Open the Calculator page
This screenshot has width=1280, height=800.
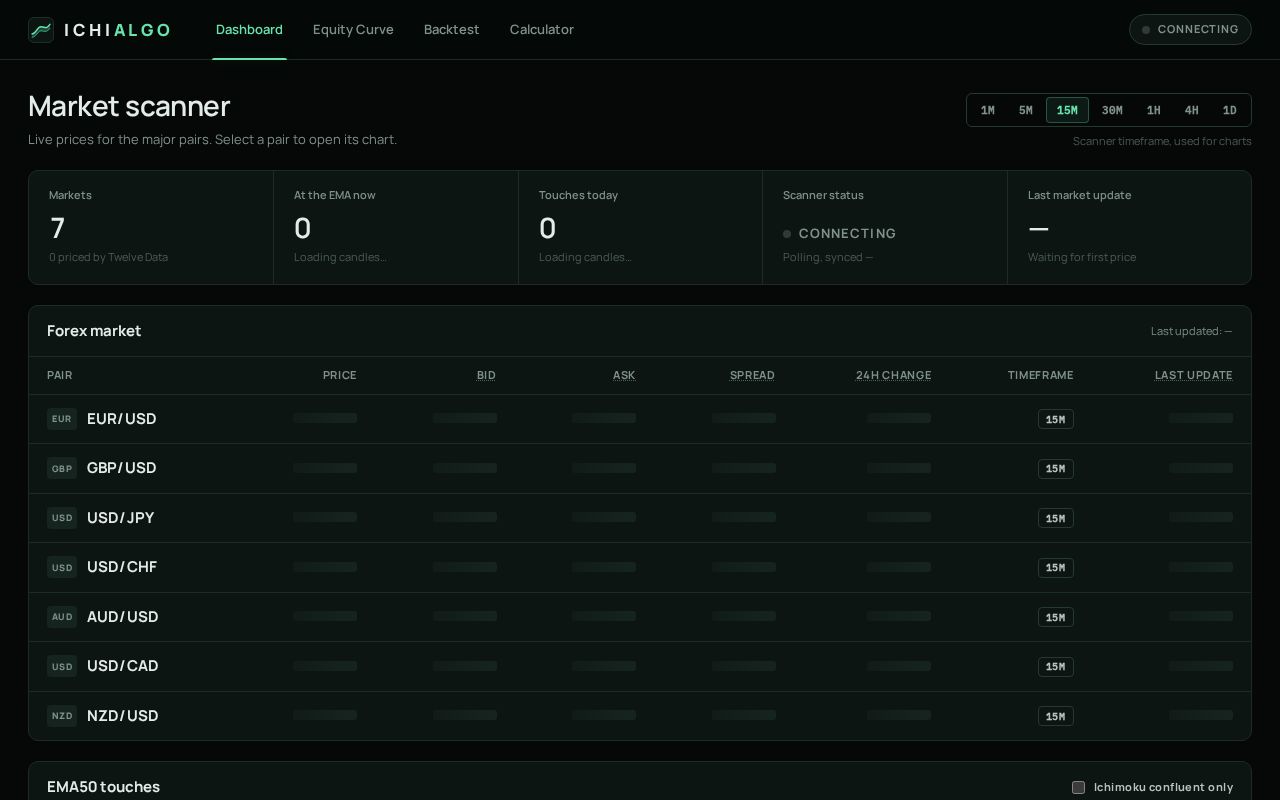[x=542, y=30]
